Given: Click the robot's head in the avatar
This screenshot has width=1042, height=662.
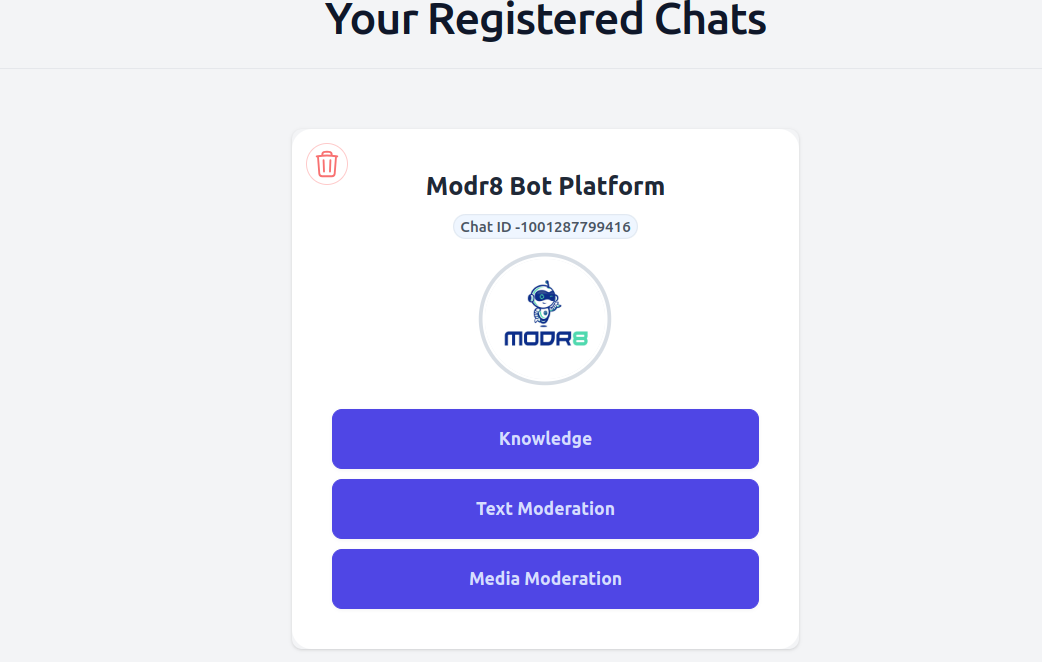Looking at the screenshot, I should coord(542,294).
